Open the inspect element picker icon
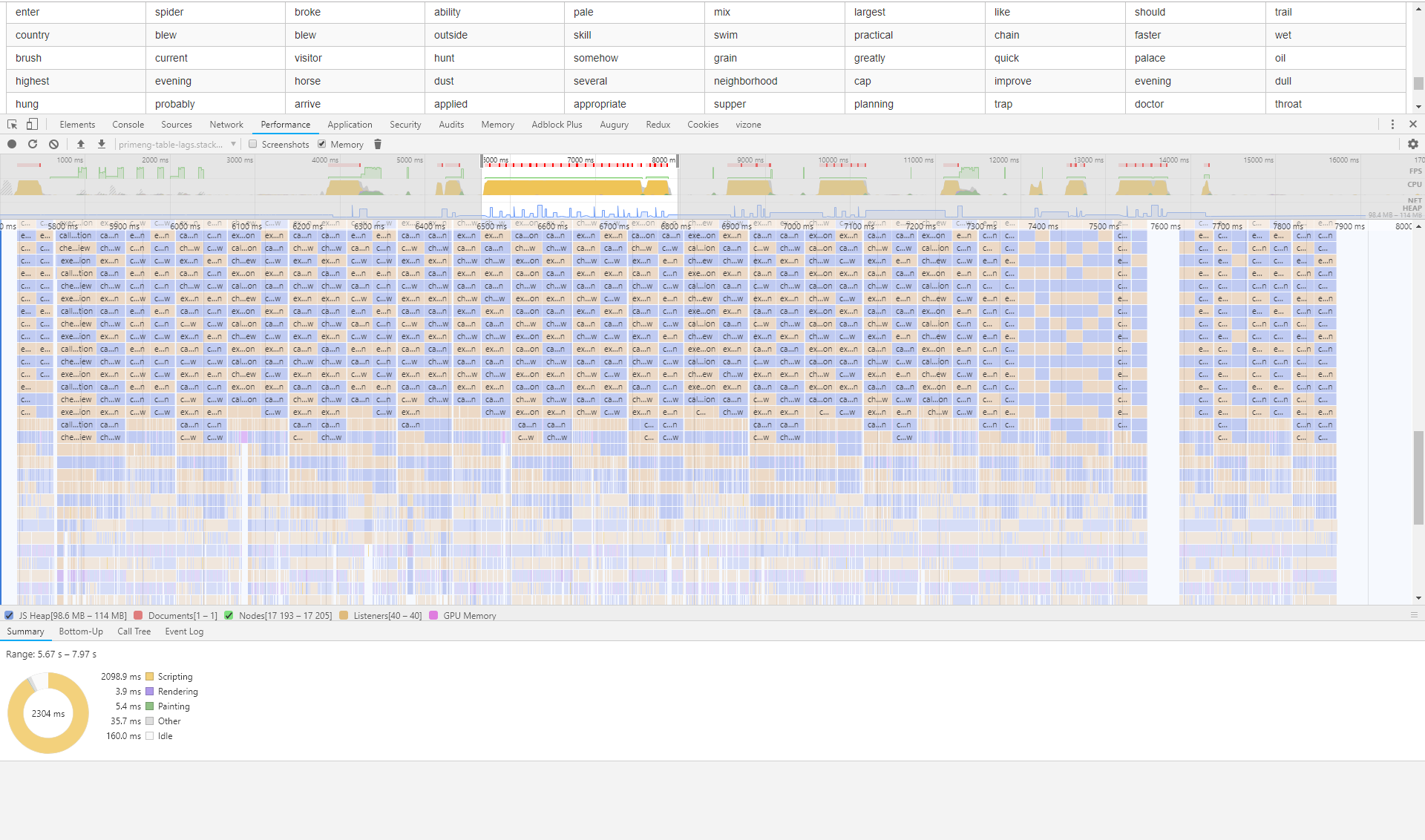This screenshot has width=1425, height=840. point(12,124)
